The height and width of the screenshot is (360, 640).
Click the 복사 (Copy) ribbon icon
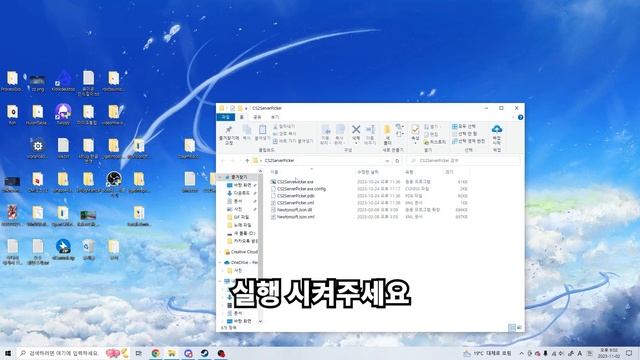(247, 133)
